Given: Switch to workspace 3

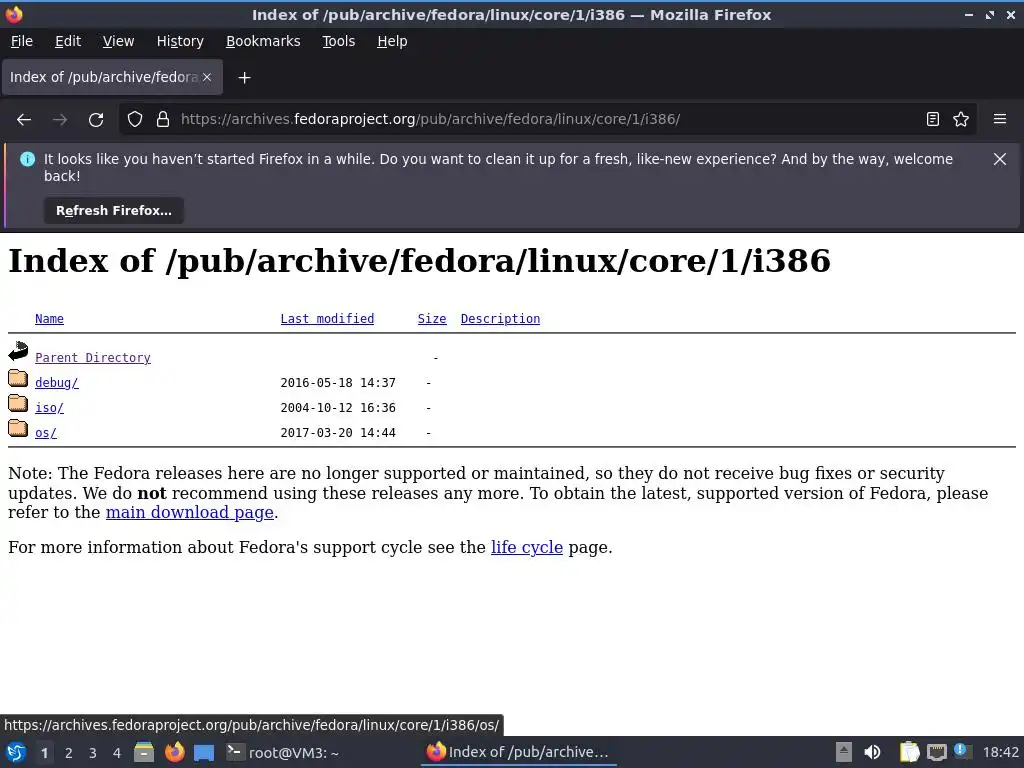Looking at the screenshot, I should (x=93, y=753).
